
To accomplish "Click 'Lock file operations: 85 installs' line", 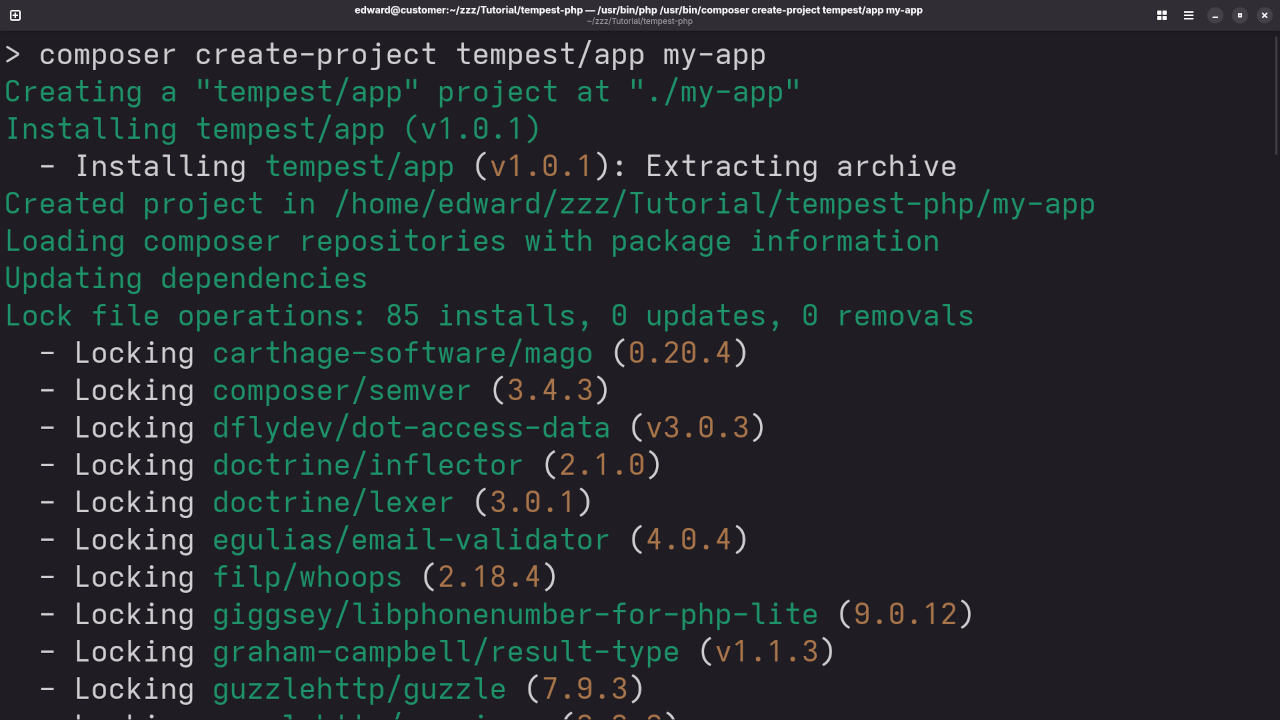I will click(x=489, y=316).
